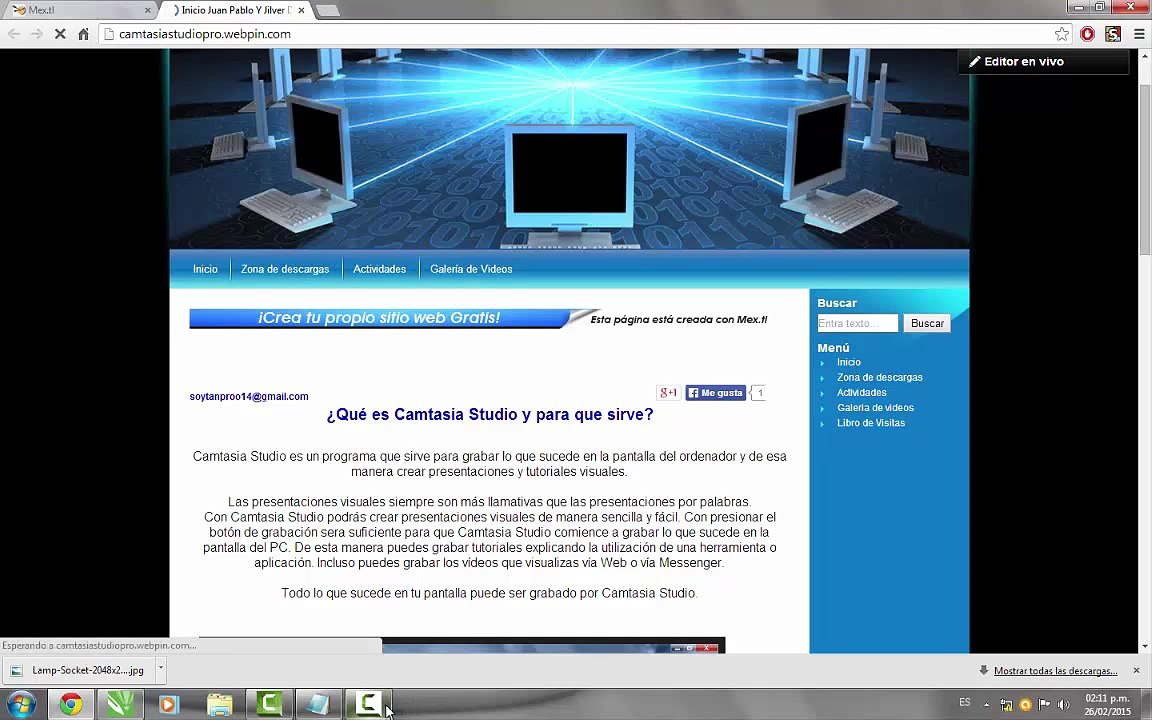1152x720 pixels.
Task: Go forward with the forward arrow
Action: [37, 35]
